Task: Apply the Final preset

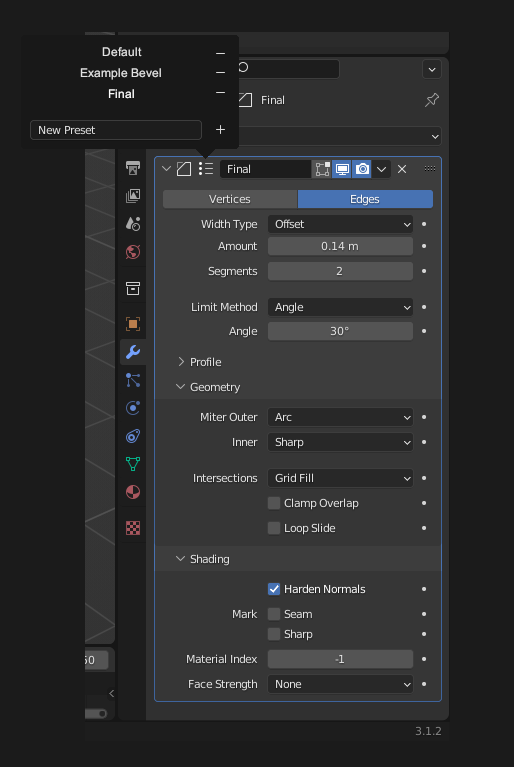Action: pos(121,94)
